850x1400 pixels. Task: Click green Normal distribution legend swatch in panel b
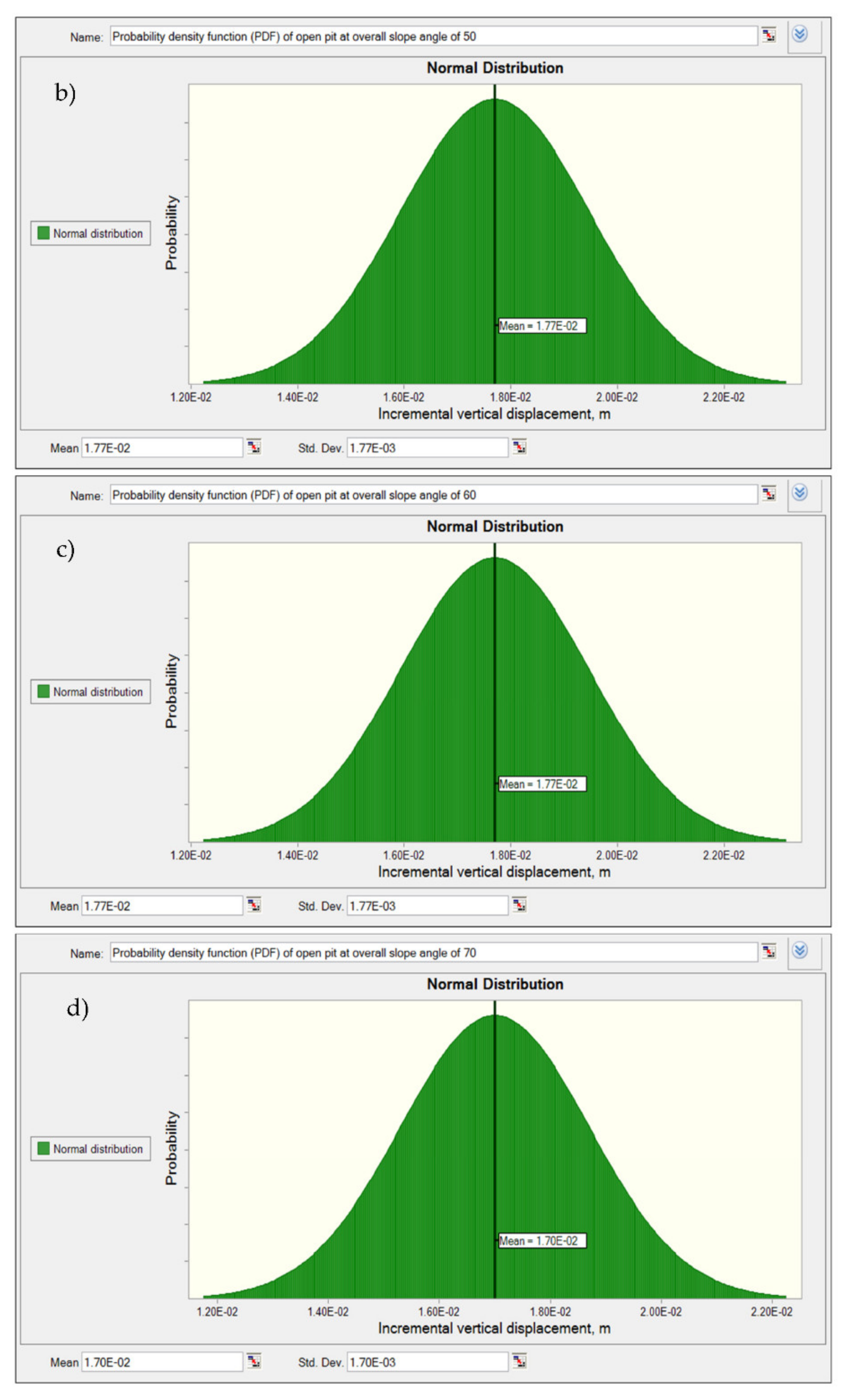(43, 233)
